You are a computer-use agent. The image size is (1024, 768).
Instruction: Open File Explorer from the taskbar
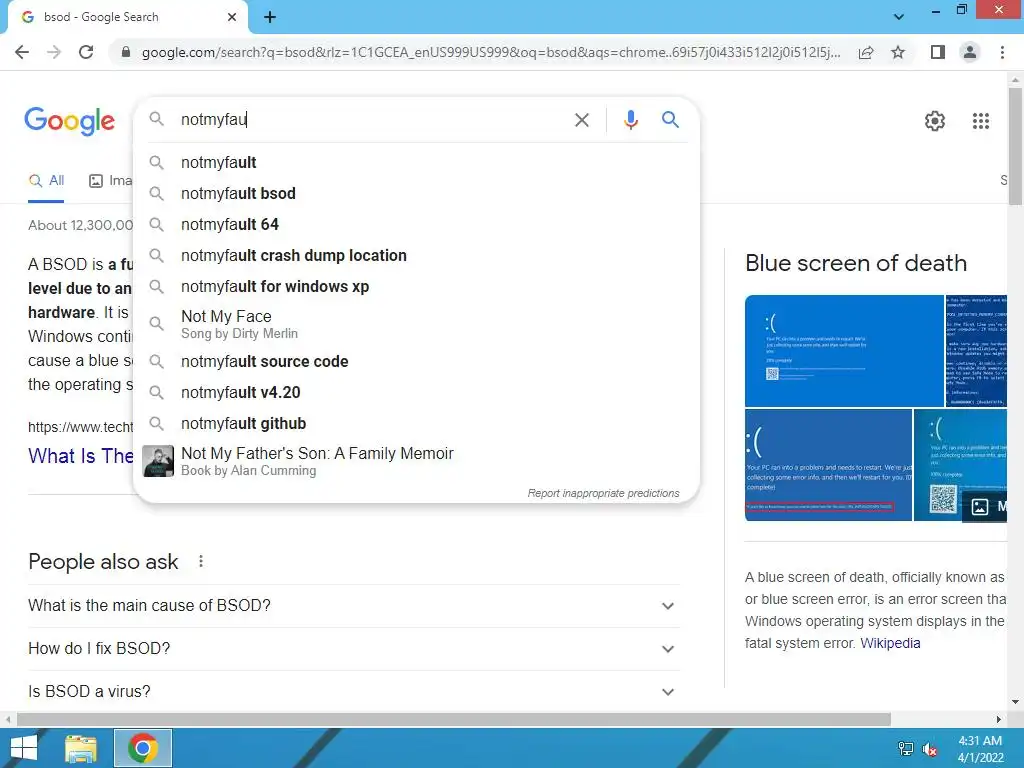tap(81, 748)
